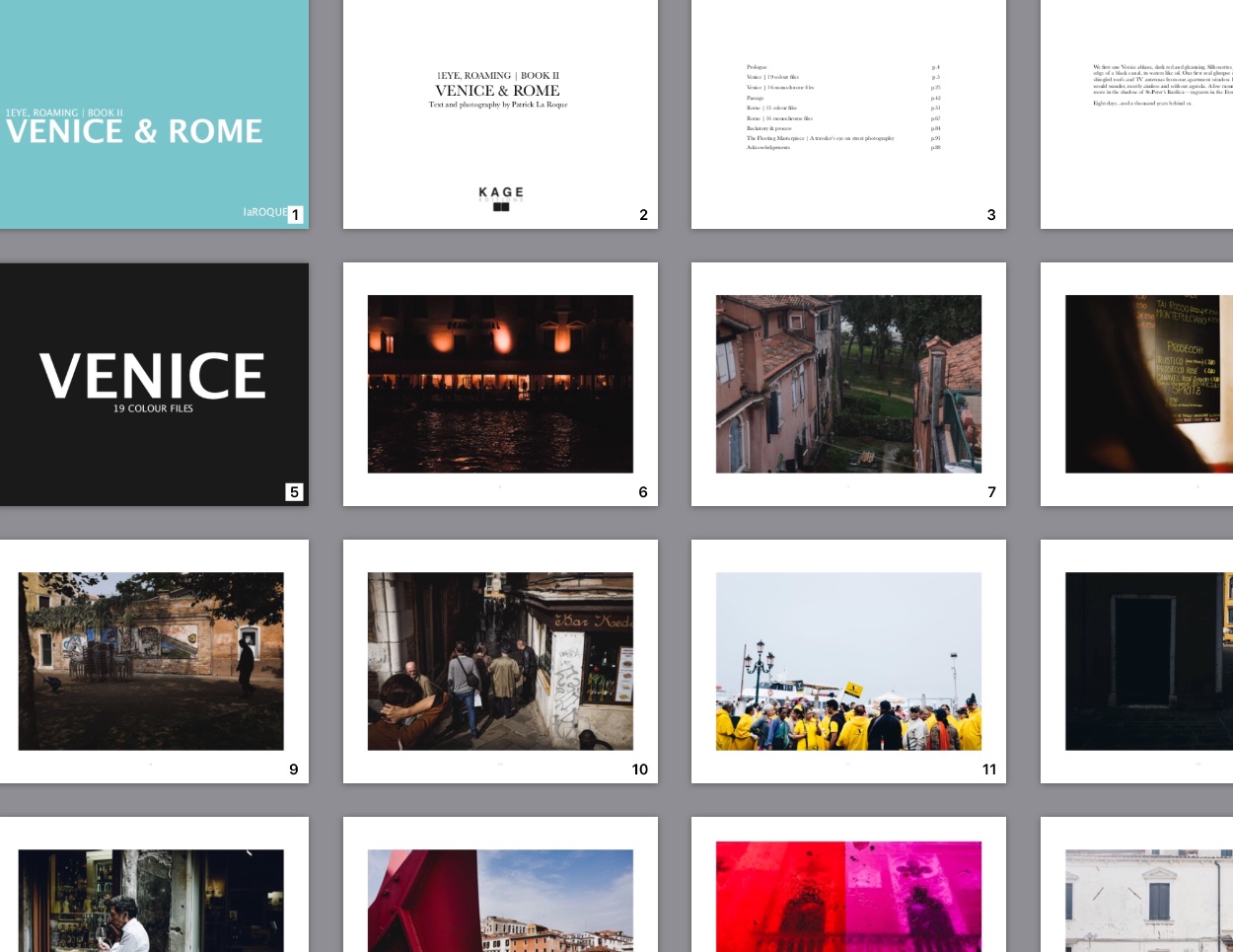Select page 7 rooftops and garden photo
Viewport: 1233px width, 952px height.
848,384
